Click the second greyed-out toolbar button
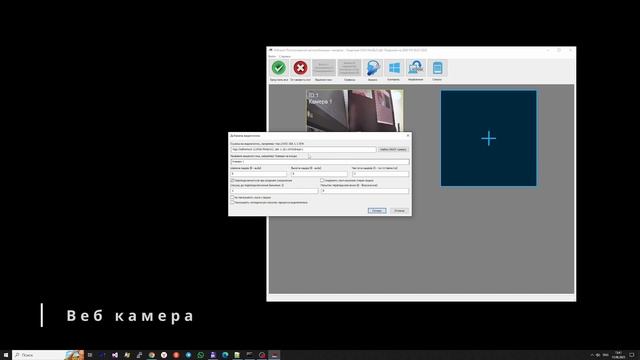 pyautogui.click(x=349, y=68)
